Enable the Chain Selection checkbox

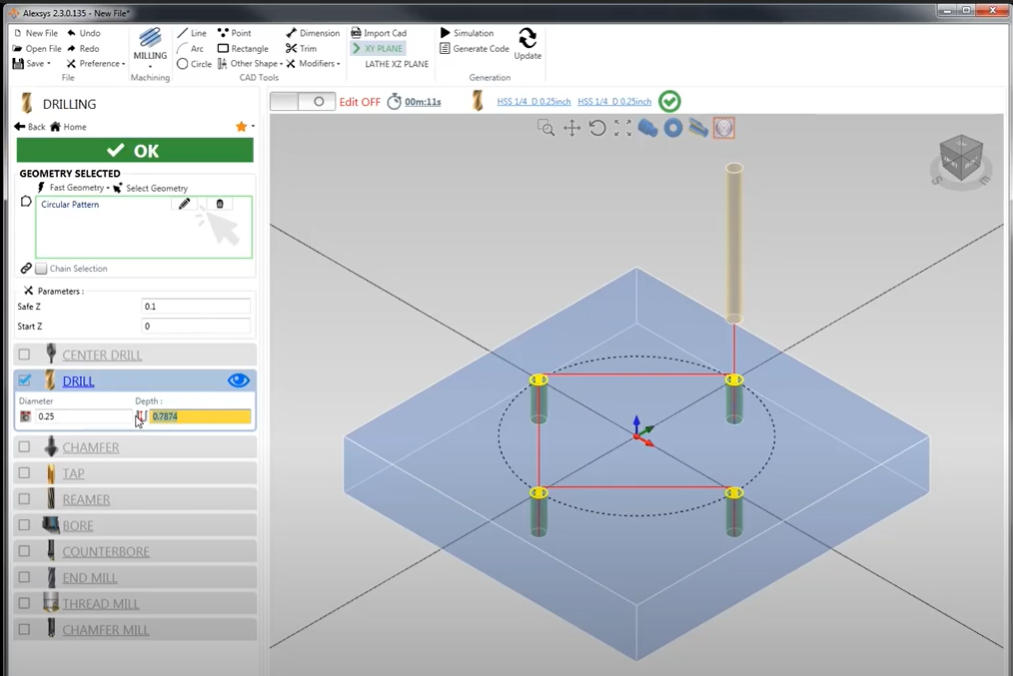(41, 268)
